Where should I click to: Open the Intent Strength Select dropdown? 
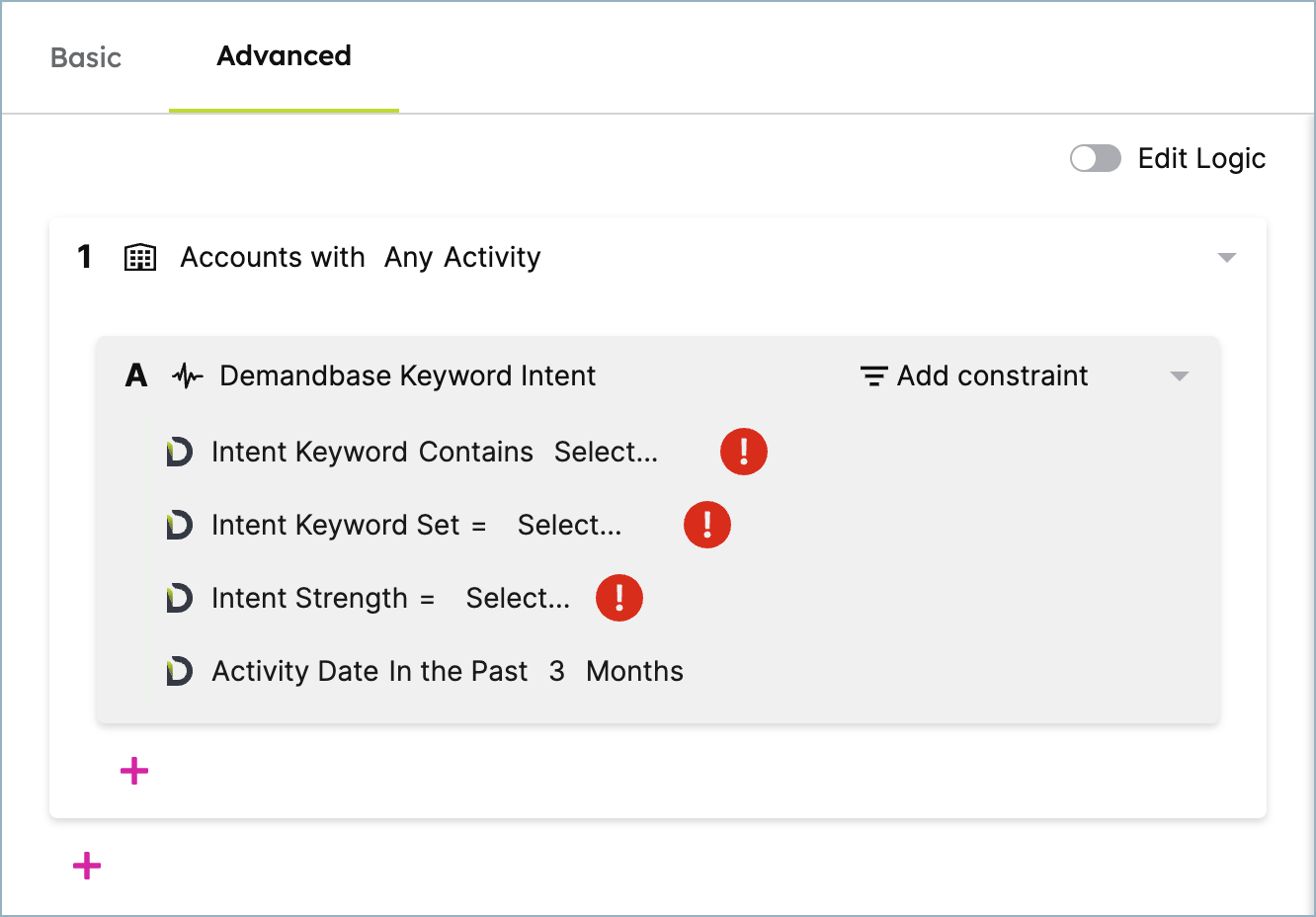pos(518,598)
